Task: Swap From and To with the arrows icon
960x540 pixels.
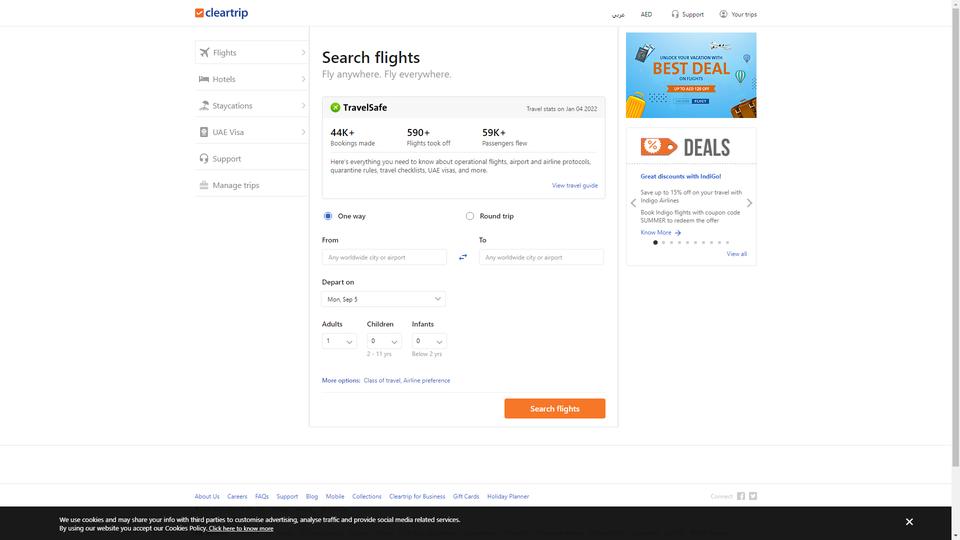Action: coord(463,257)
